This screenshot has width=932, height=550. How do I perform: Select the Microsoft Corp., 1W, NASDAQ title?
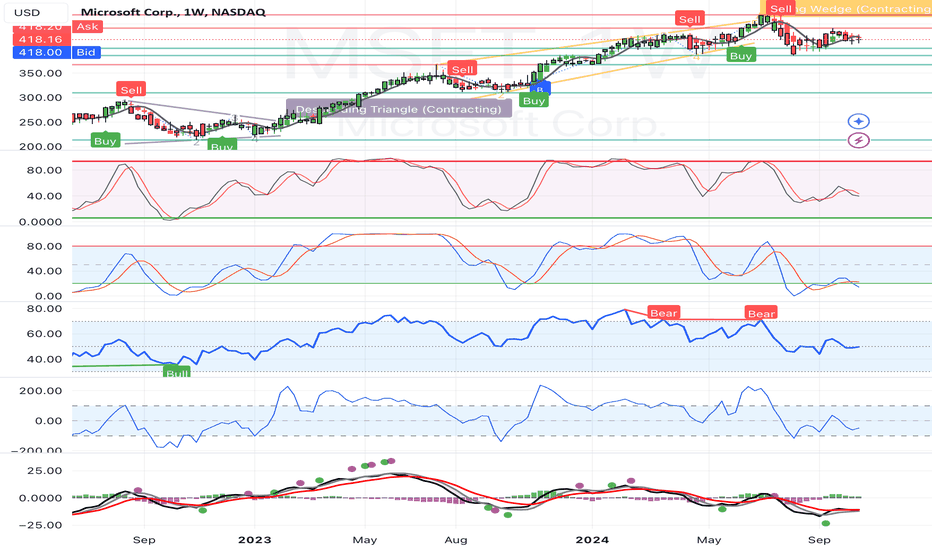pyautogui.click(x=173, y=12)
